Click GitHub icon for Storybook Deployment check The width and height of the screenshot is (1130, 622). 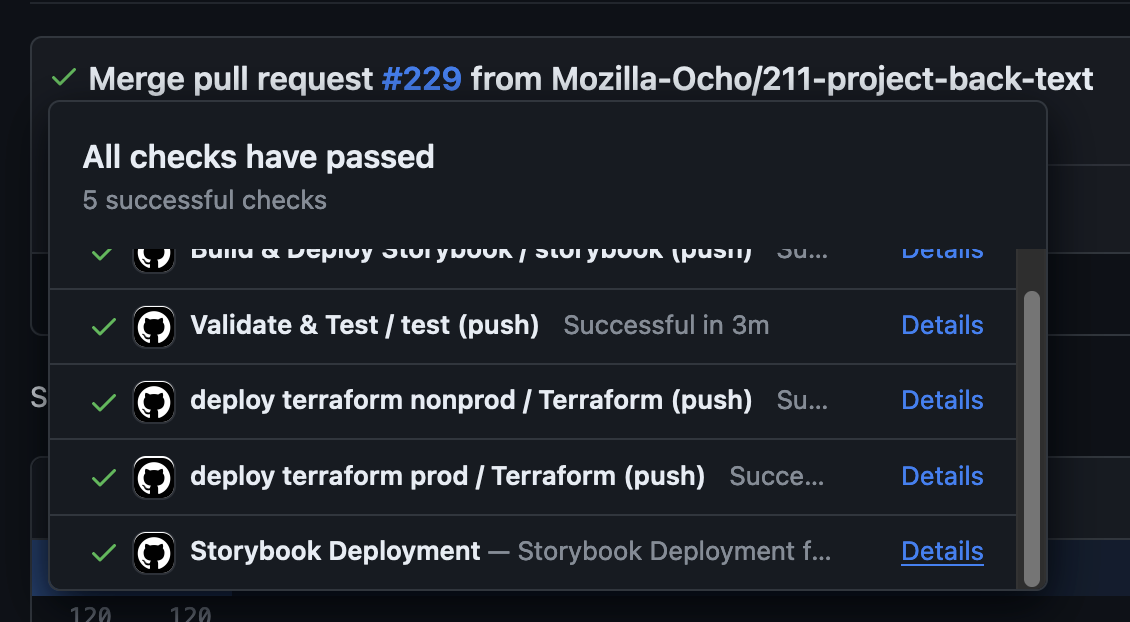[154, 553]
